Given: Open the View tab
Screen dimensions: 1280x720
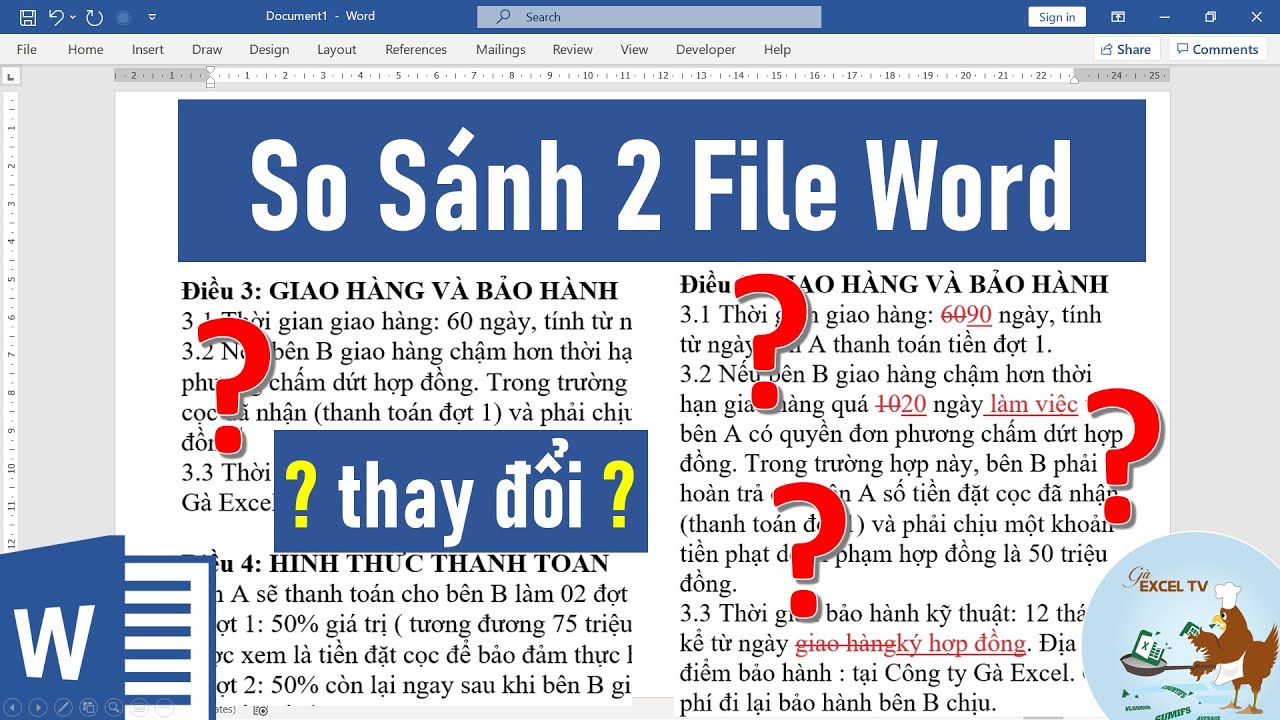Looking at the screenshot, I should (x=634, y=49).
